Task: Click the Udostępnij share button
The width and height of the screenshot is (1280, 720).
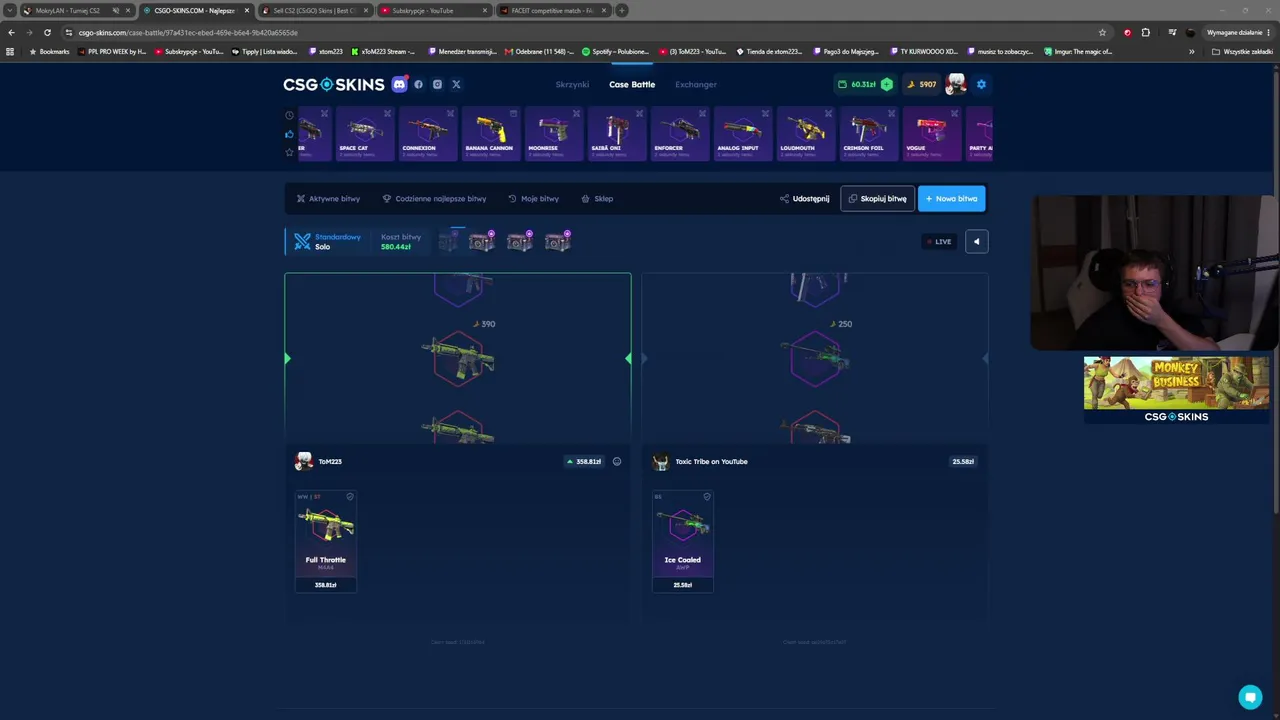Action: pyautogui.click(x=805, y=198)
